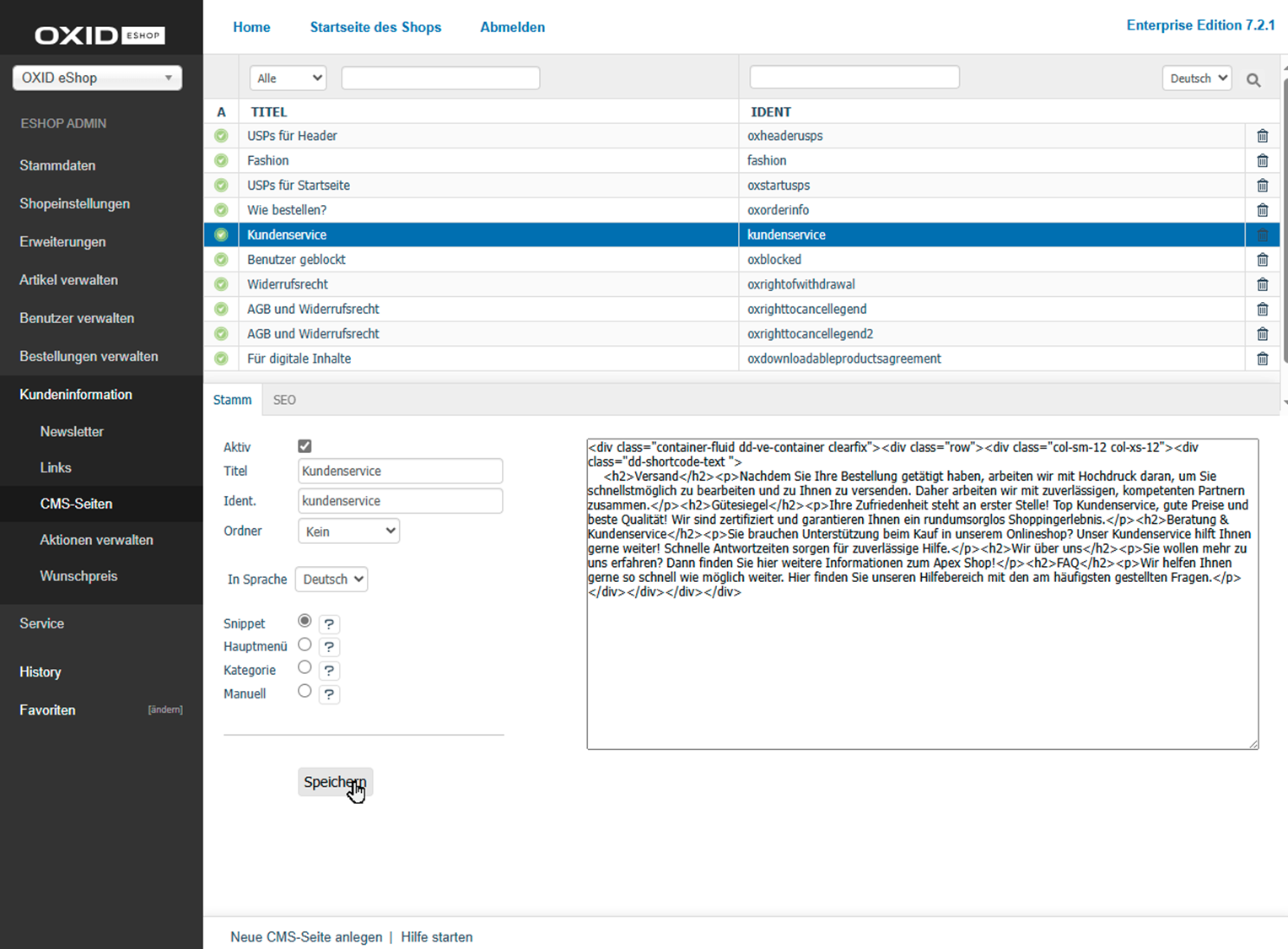Viewport: 1288px width, 949px height.
Task: Click the Ident filter input field
Action: pyautogui.click(x=854, y=78)
